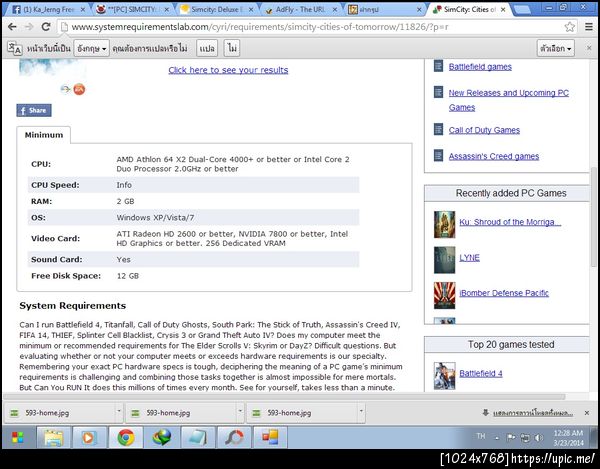Switch to the 'AdFly - The URL' tab
The height and width of the screenshot is (469, 600).
300,10
